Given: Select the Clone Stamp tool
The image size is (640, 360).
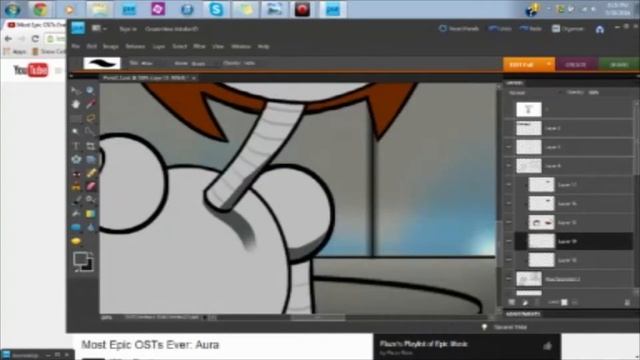Looking at the screenshot, I should click(x=76, y=187).
